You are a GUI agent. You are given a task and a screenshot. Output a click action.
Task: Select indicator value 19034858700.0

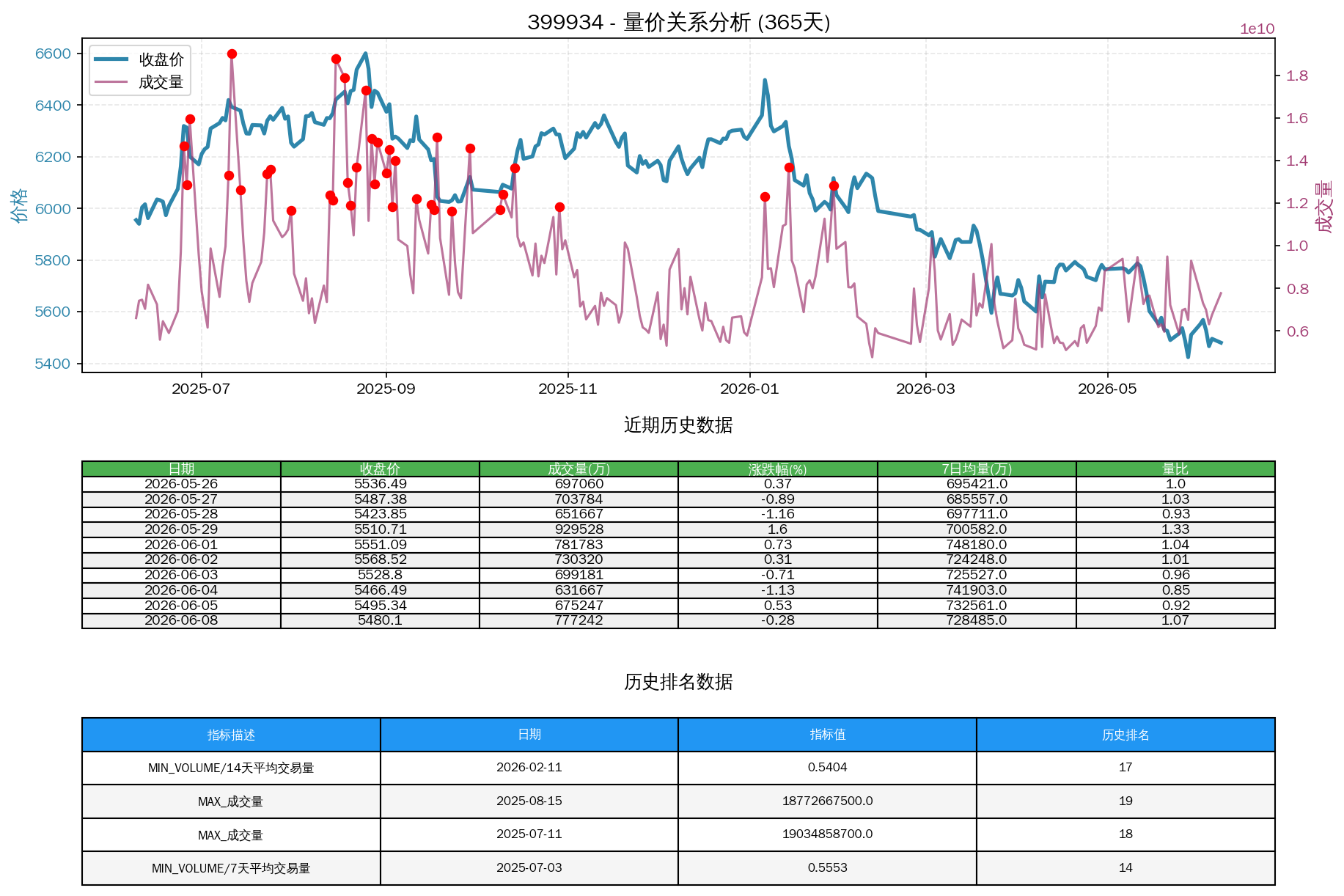[828, 834]
